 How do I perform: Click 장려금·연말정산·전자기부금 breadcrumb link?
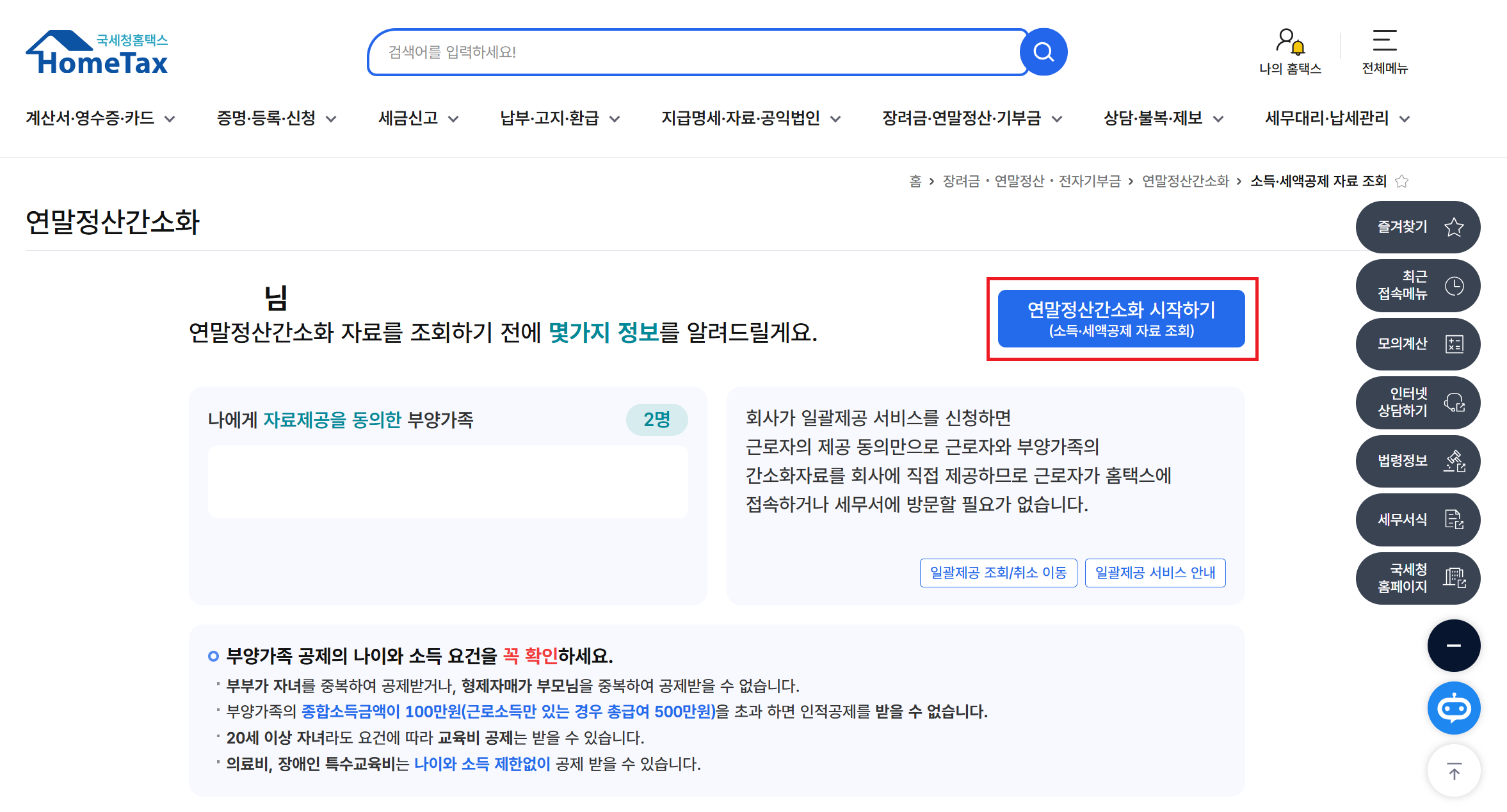pyautogui.click(x=1031, y=181)
